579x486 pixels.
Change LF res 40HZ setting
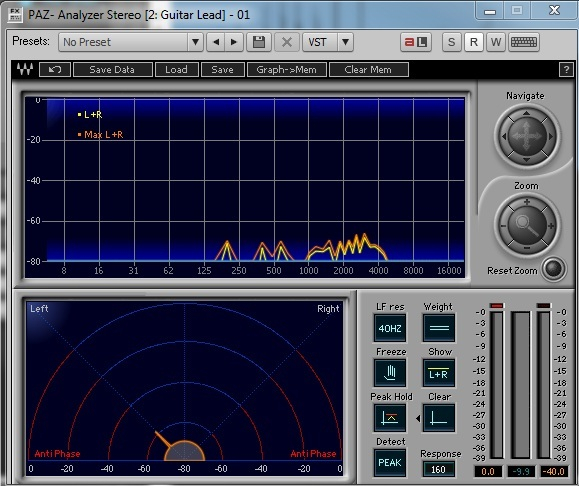pos(390,328)
